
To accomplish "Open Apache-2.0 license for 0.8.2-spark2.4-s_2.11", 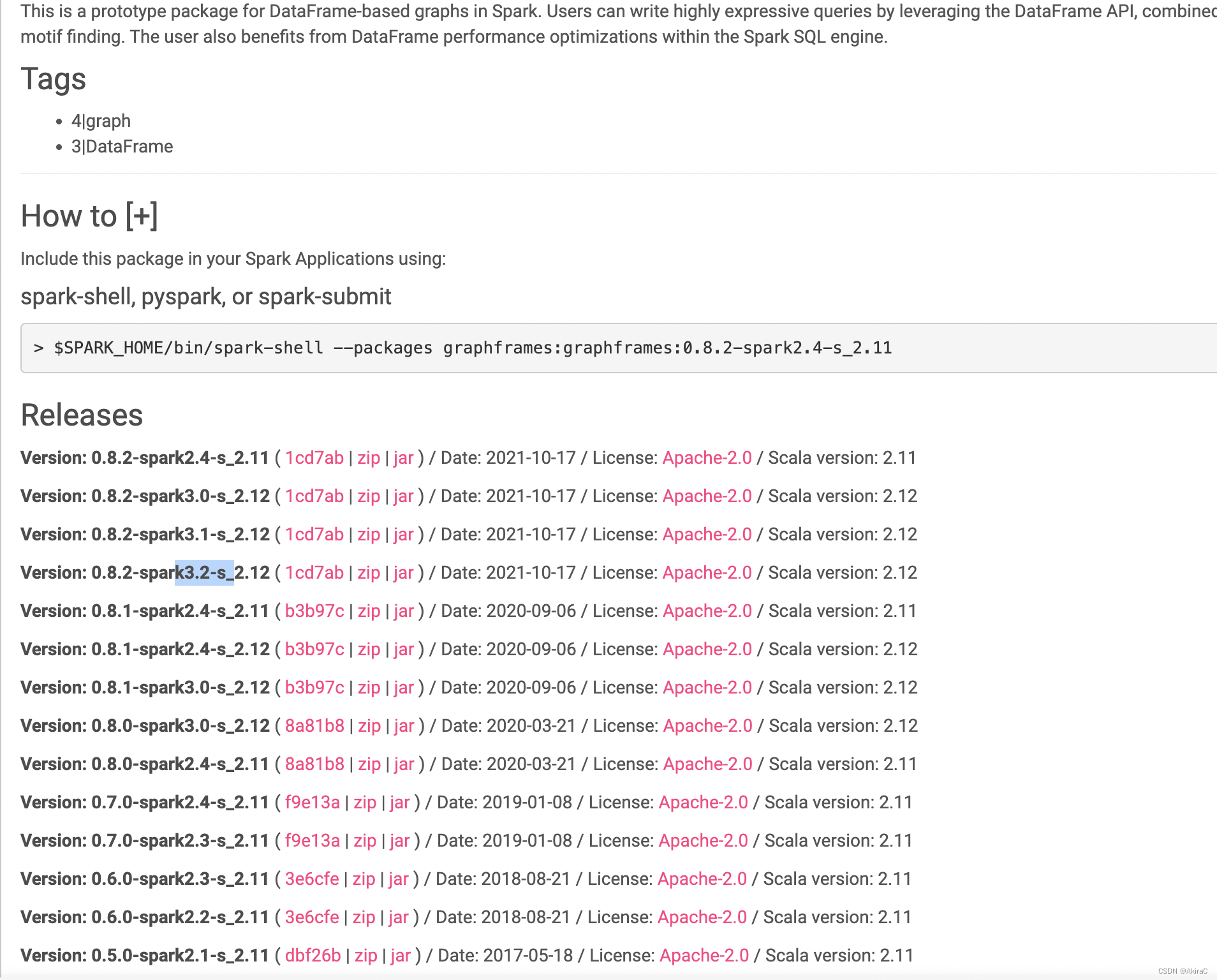I will pyautogui.click(x=707, y=458).
